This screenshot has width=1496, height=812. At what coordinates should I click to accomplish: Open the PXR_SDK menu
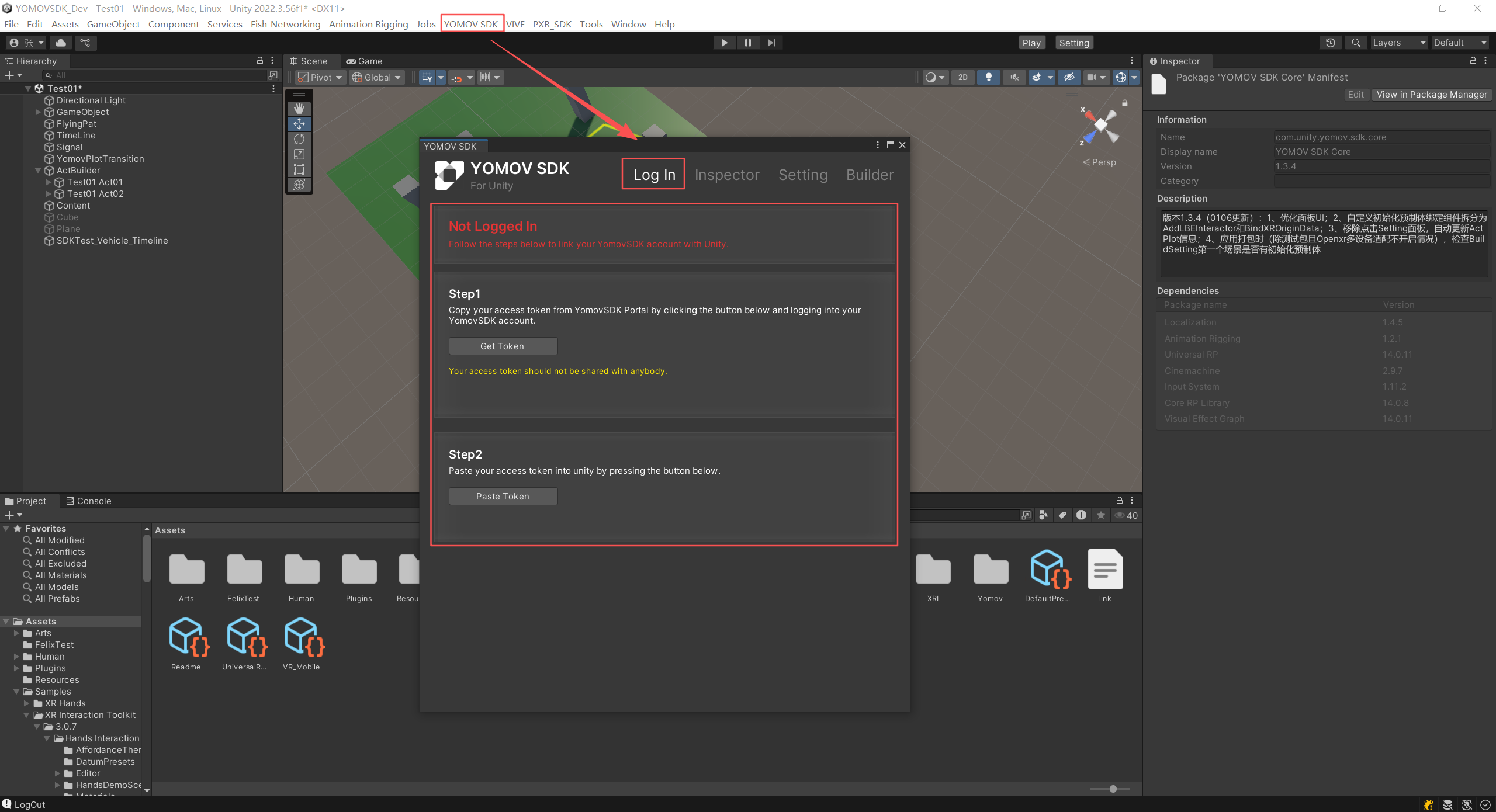[552, 24]
